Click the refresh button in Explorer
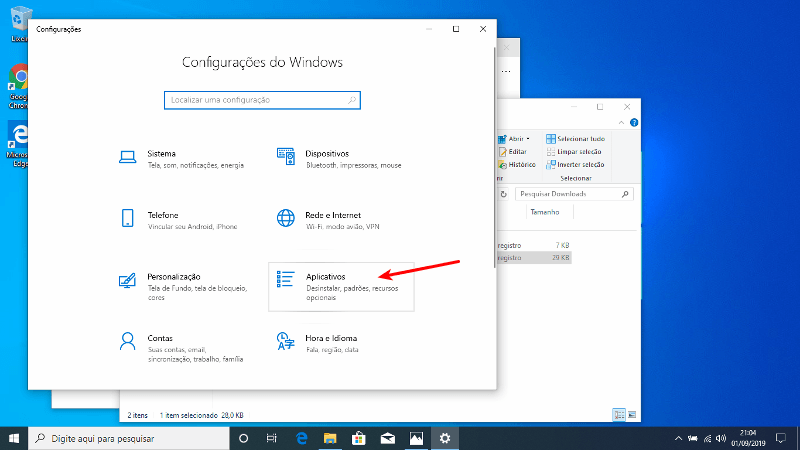 coord(504,194)
